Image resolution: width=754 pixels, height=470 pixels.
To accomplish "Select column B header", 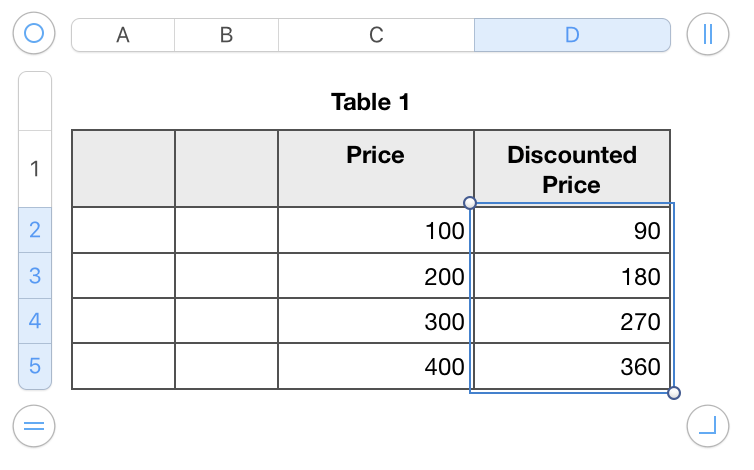I will (226, 35).
